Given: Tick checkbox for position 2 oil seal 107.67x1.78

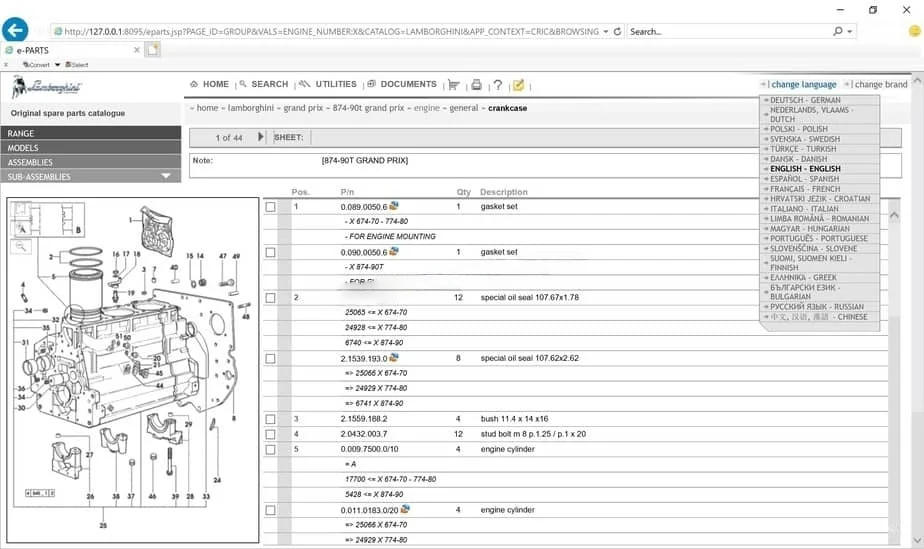Looking at the screenshot, I should (x=270, y=297).
